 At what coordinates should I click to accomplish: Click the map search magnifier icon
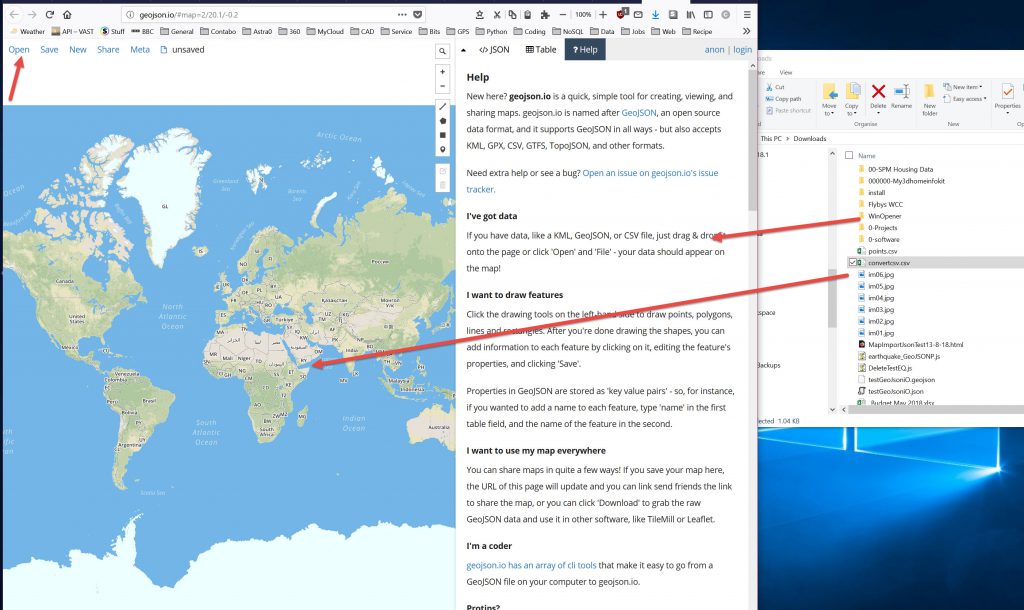pos(442,50)
